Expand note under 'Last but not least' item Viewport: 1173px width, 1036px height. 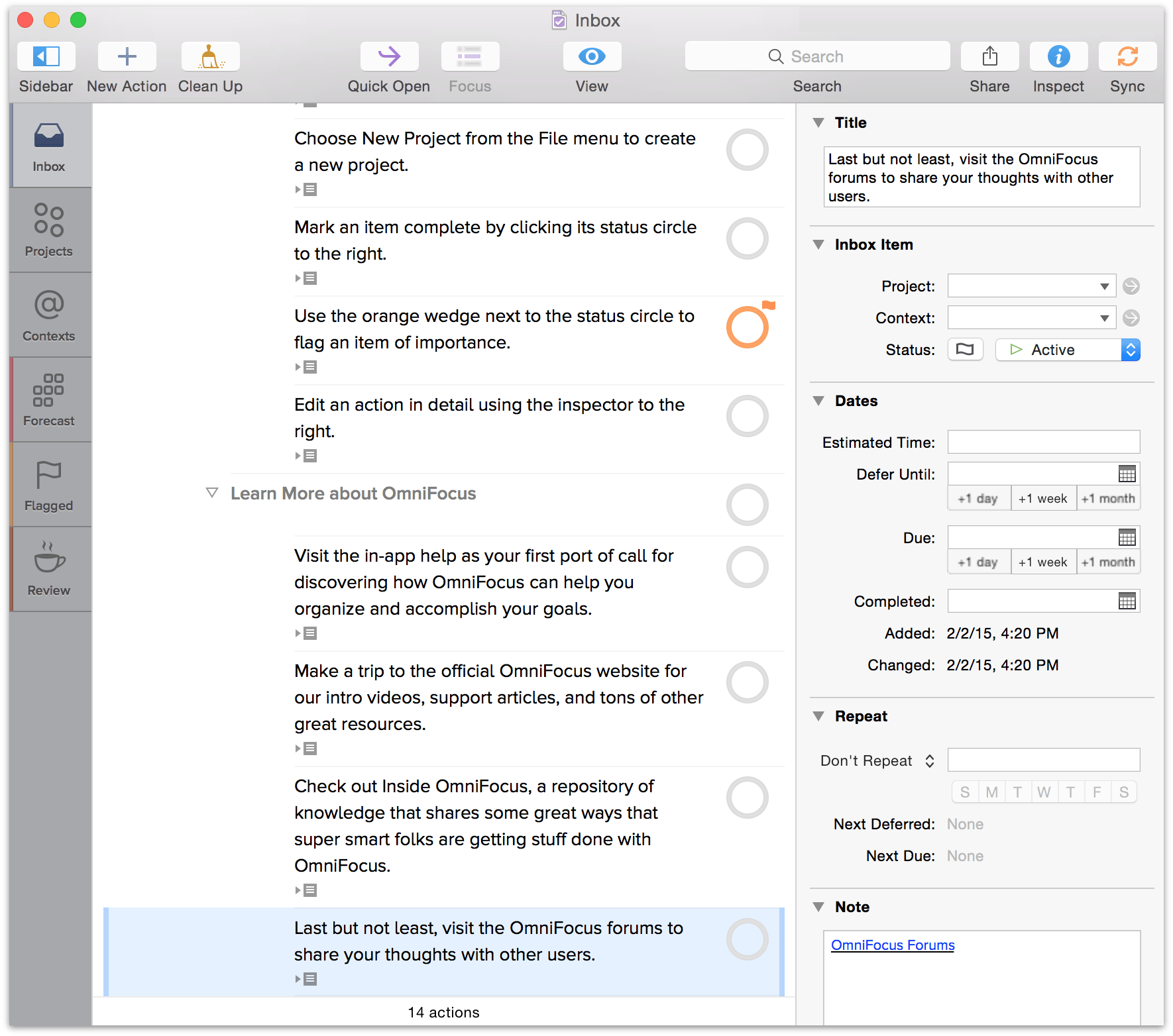306,979
